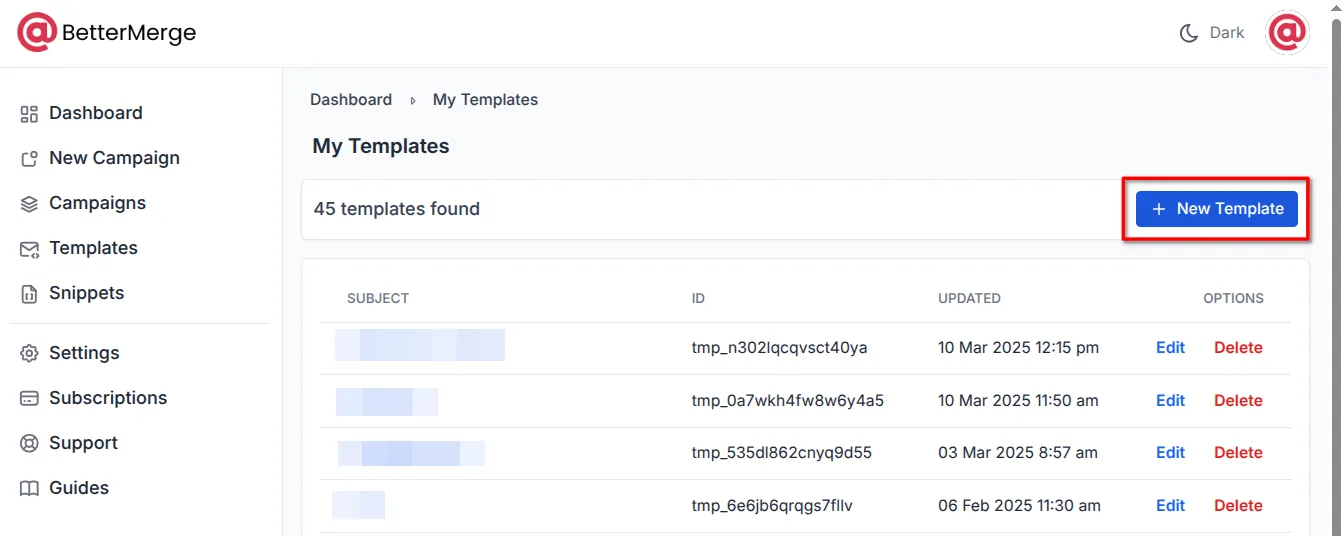Edit template tmp_n302lqcqvsct40ya
Screen dimensions: 1342x536
click(1170, 348)
